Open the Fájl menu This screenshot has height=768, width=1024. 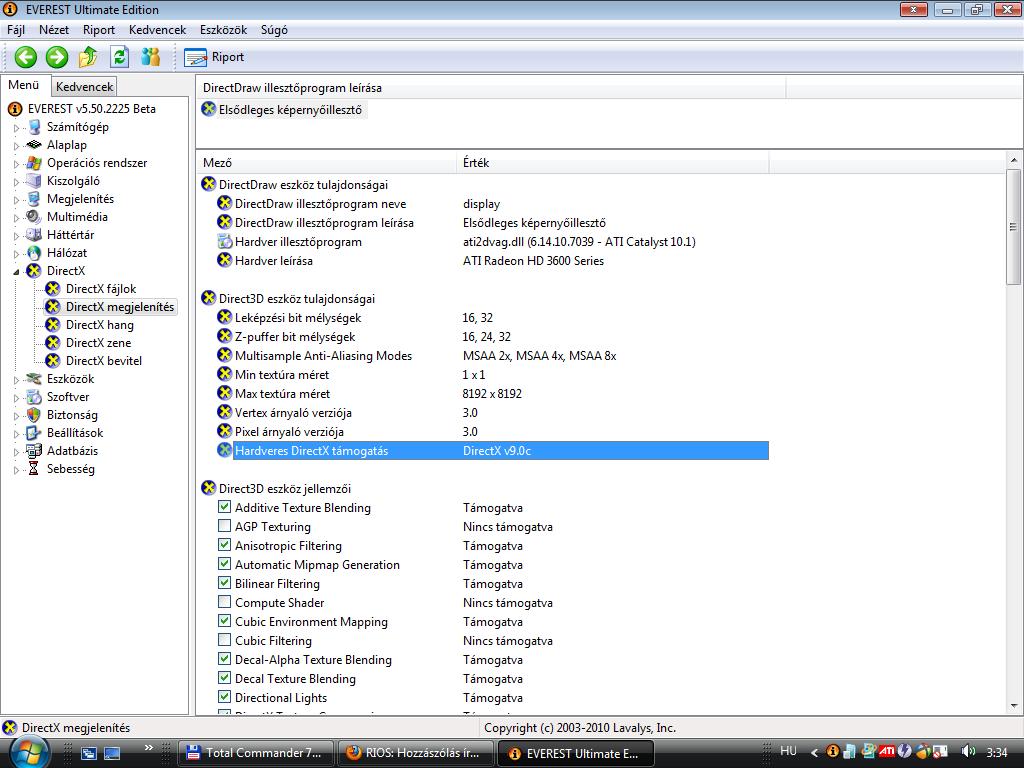coord(16,30)
